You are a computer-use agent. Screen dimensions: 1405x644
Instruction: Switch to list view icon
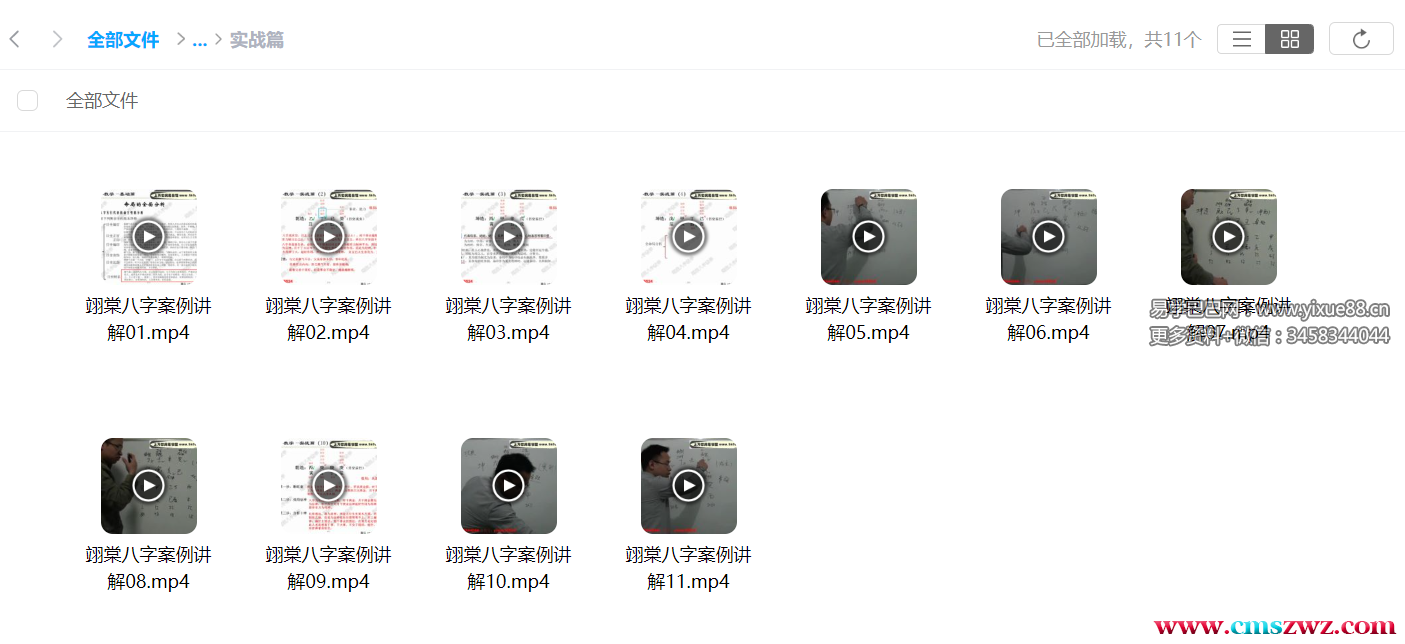1241,39
